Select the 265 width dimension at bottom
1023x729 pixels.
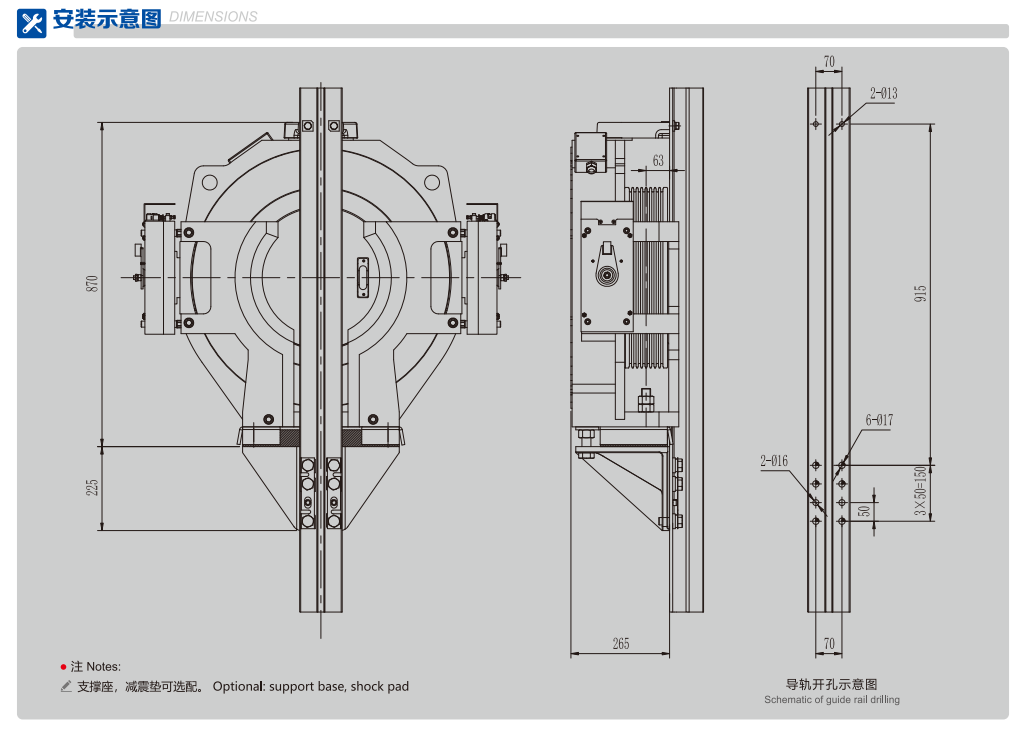(620, 644)
